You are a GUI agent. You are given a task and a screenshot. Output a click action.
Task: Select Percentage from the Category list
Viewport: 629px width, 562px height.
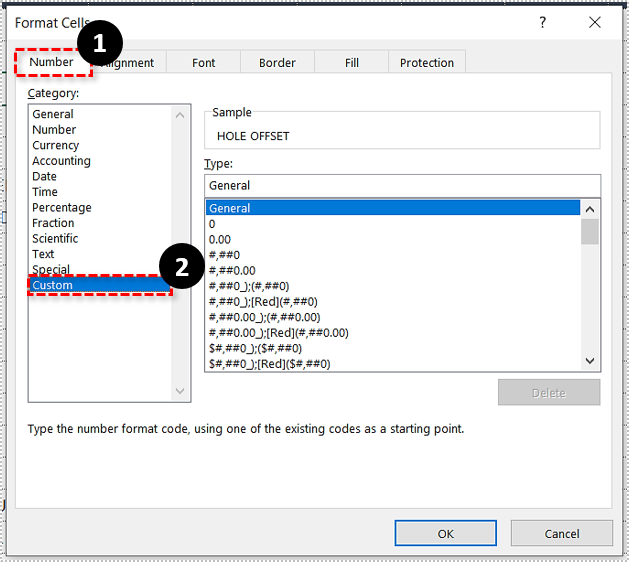(x=62, y=207)
